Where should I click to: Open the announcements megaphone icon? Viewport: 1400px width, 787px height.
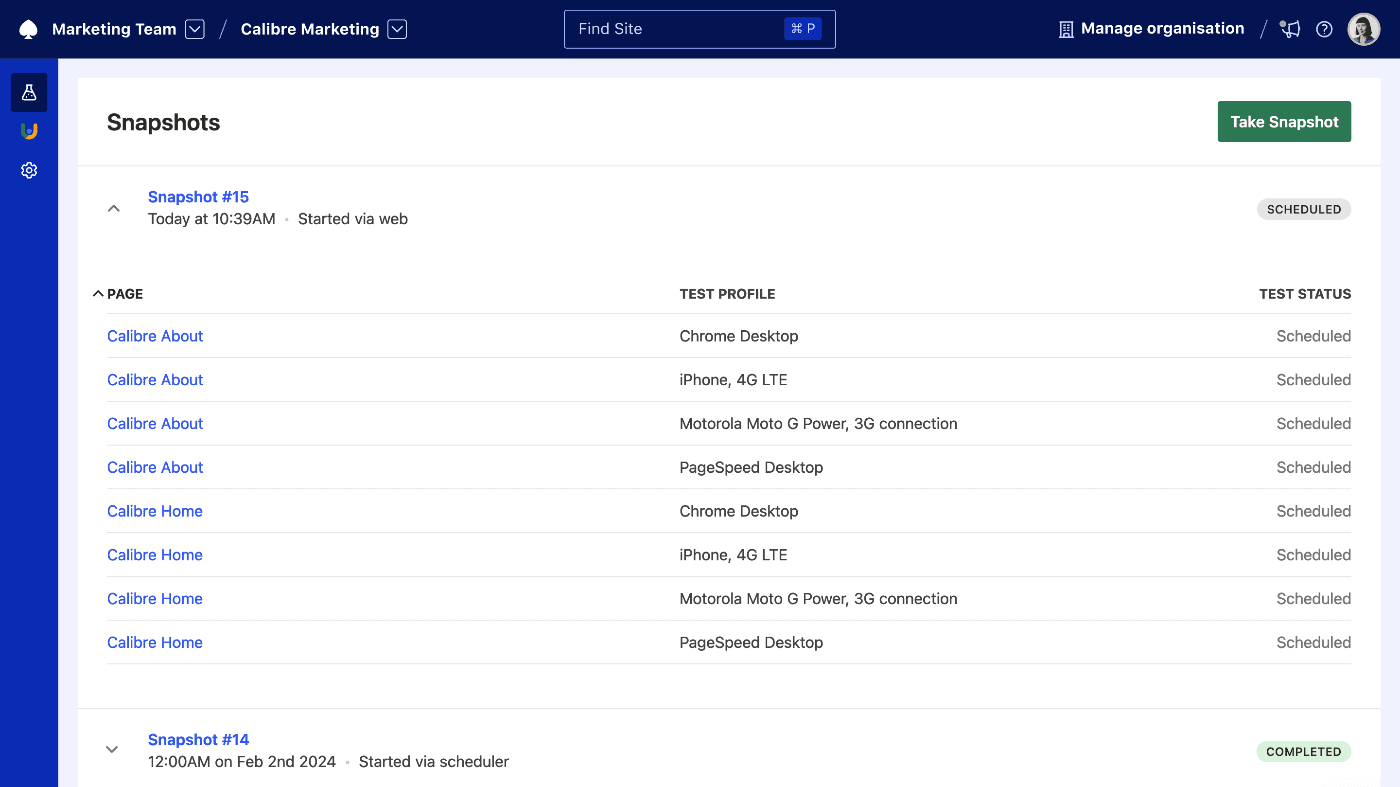(1289, 29)
